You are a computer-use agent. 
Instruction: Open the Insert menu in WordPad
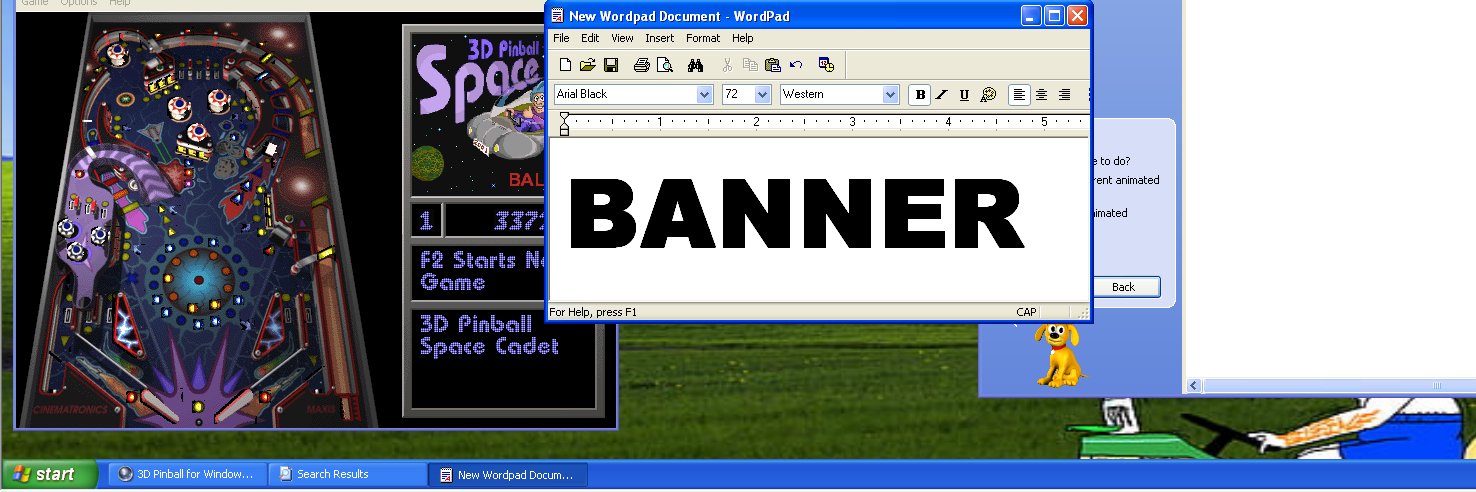click(659, 38)
